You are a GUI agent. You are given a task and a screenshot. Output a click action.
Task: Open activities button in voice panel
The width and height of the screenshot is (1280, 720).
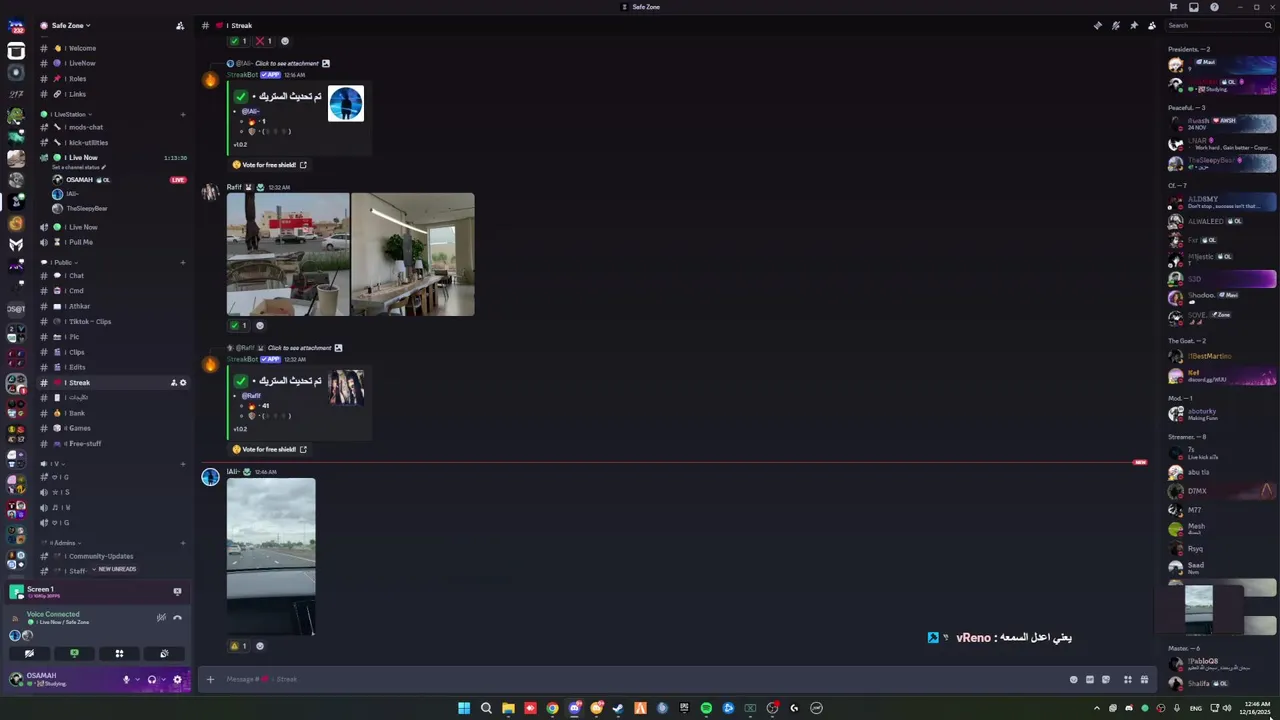[119, 653]
